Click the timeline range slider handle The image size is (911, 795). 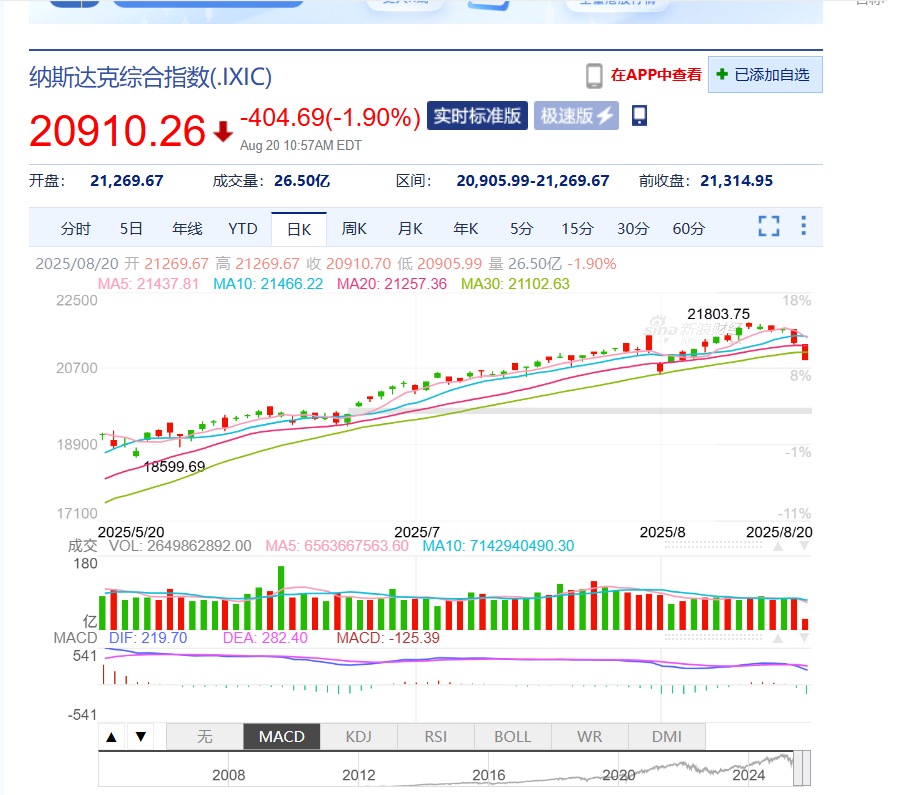coord(802,768)
